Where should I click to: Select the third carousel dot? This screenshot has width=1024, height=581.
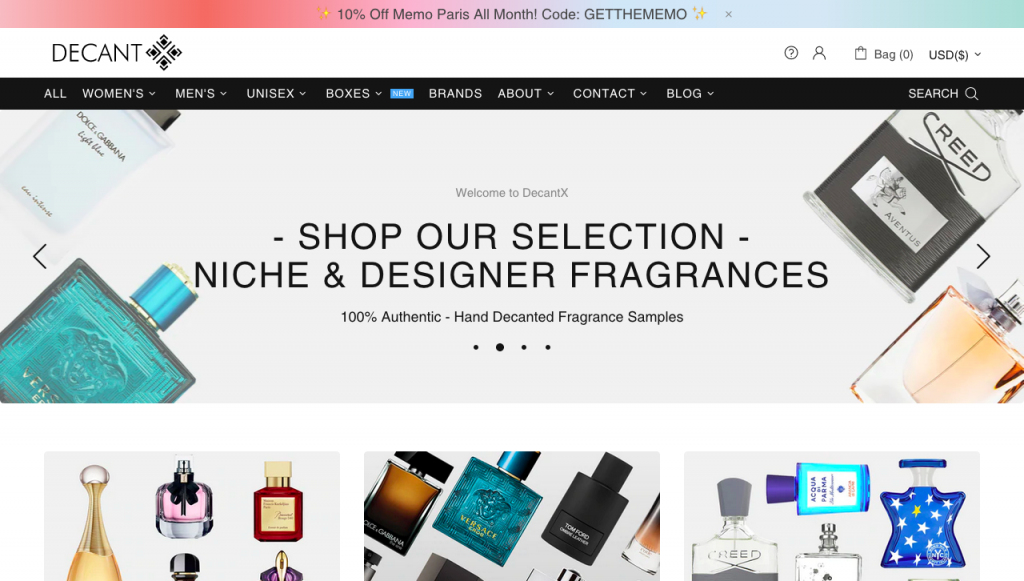coord(524,347)
